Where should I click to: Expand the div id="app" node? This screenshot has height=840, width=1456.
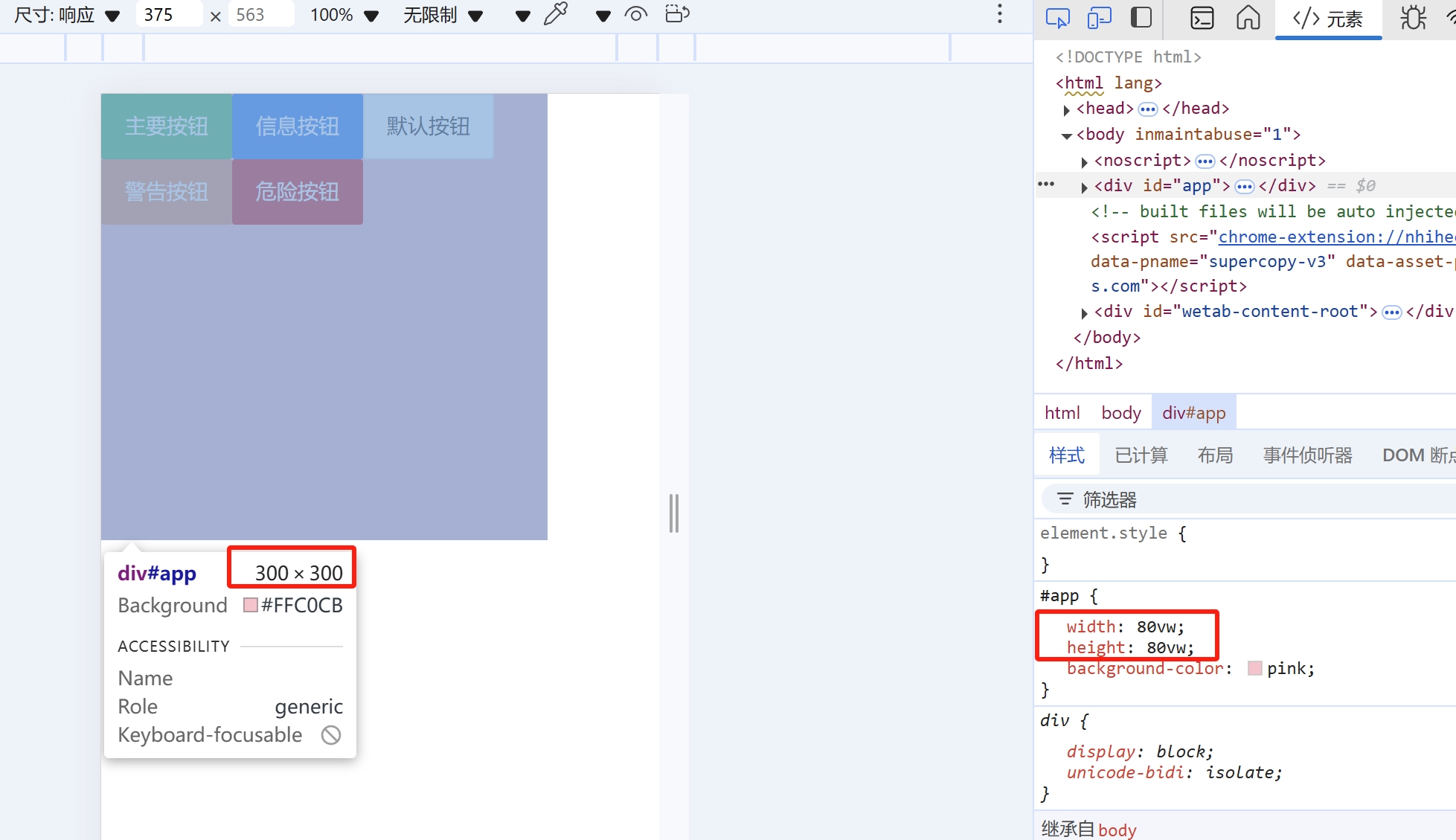(1085, 187)
